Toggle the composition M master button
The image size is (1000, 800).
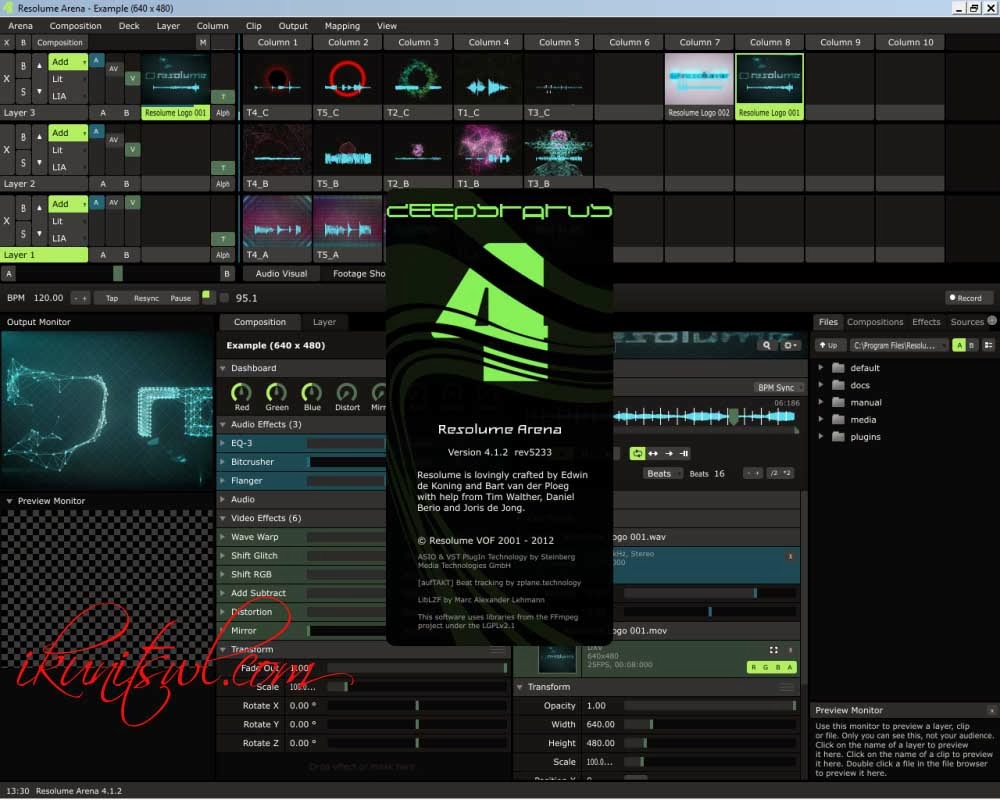[203, 42]
